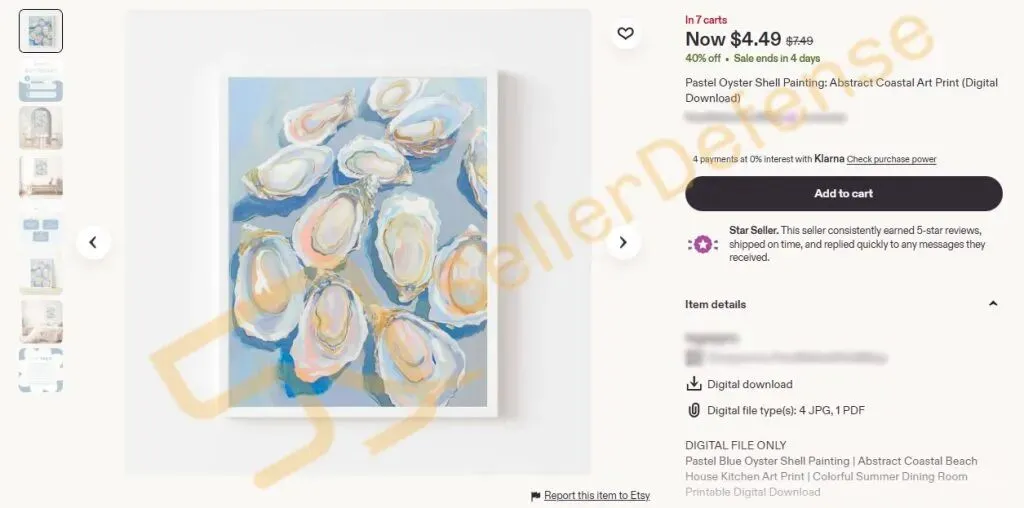This screenshot has width=1024, height=508.
Task: Go to the next product image arrow
Action: click(623, 242)
